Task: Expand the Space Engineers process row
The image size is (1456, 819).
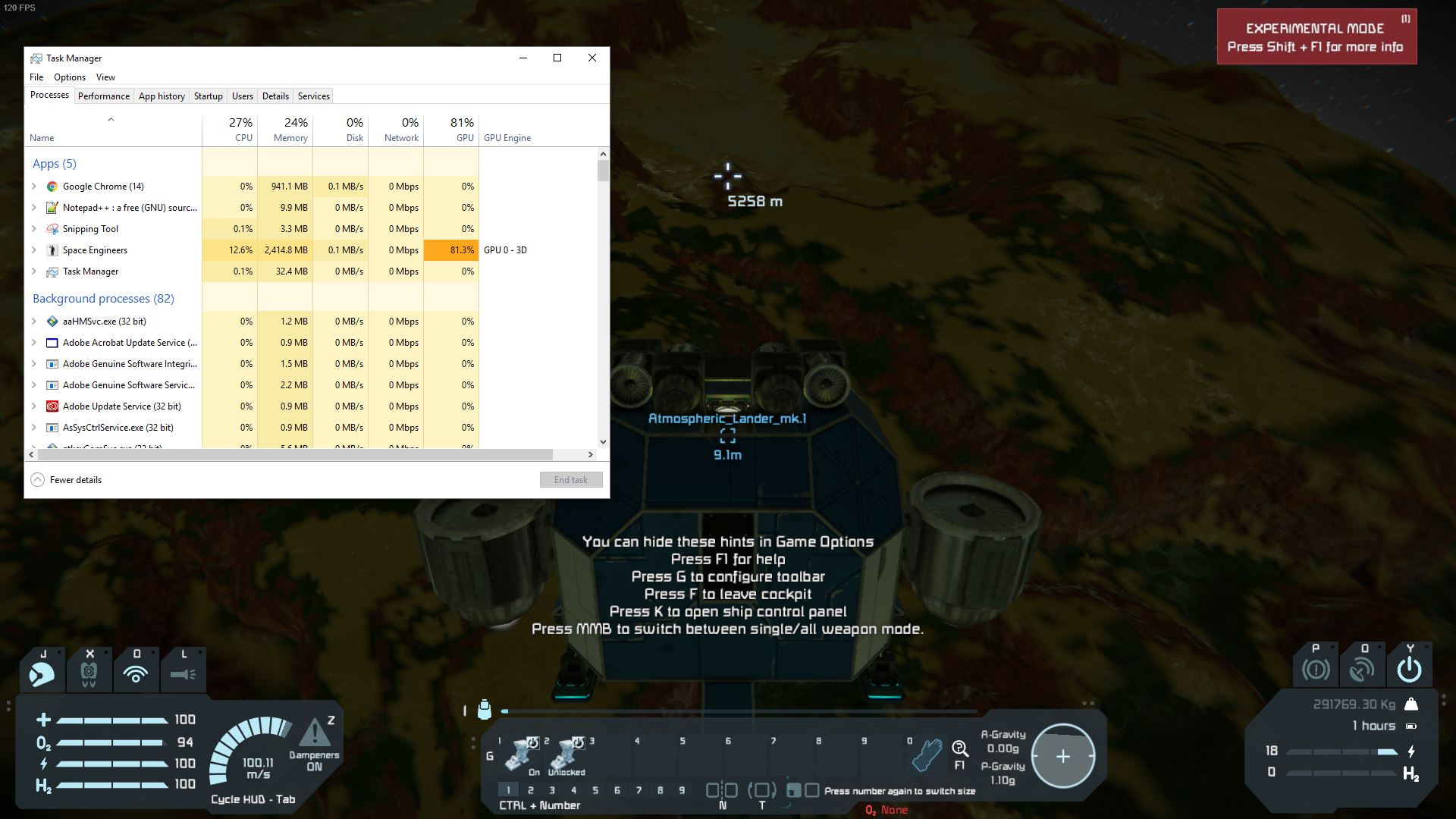Action: click(34, 250)
